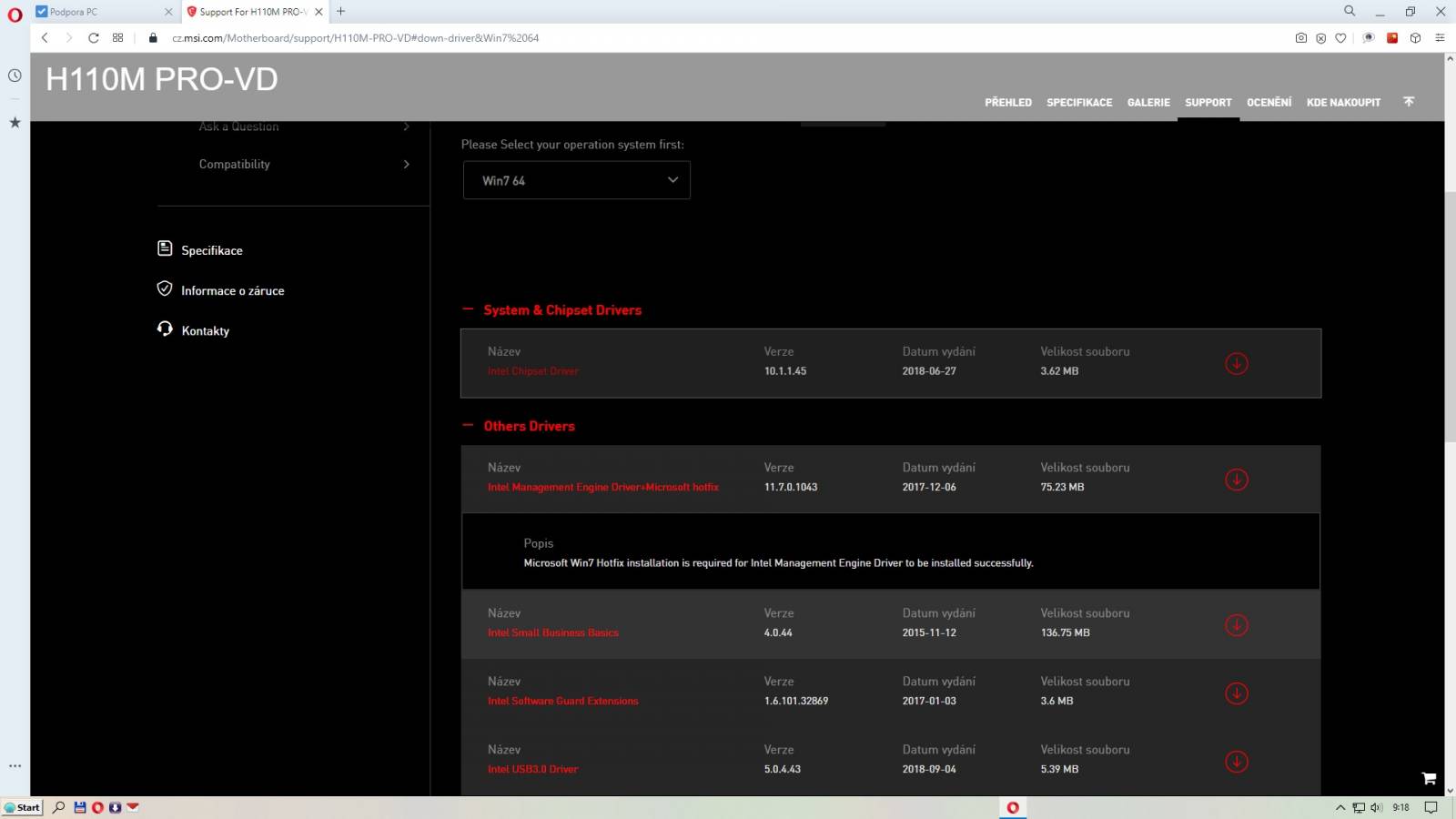Switch to the GALERIE tab
The image size is (1456, 819).
point(1148,103)
